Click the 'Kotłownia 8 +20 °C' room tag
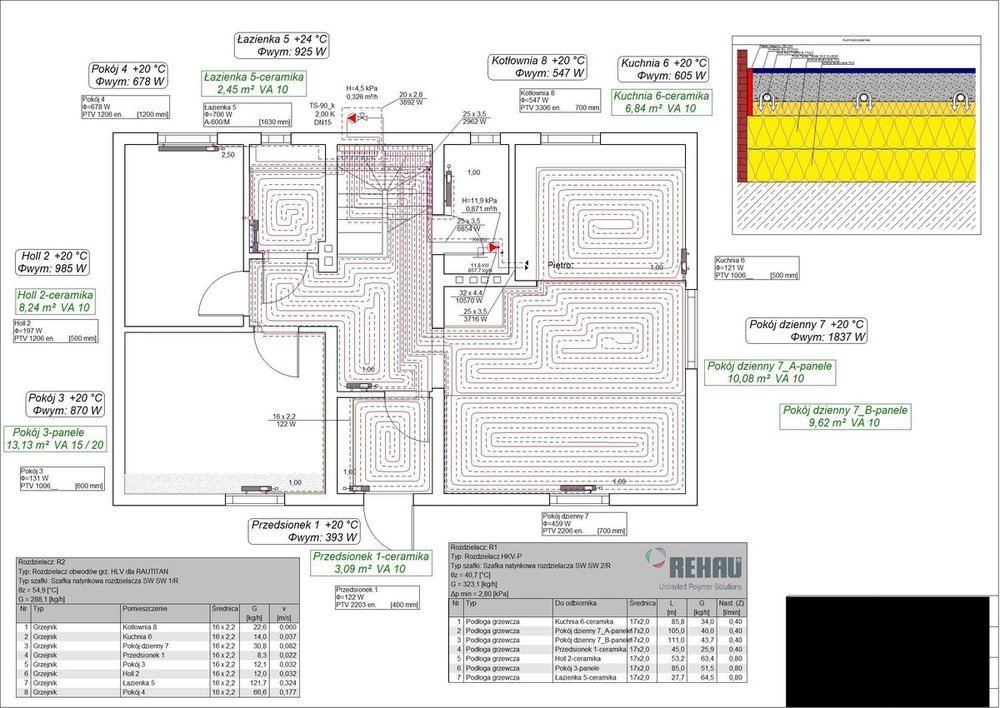 [538, 67]
